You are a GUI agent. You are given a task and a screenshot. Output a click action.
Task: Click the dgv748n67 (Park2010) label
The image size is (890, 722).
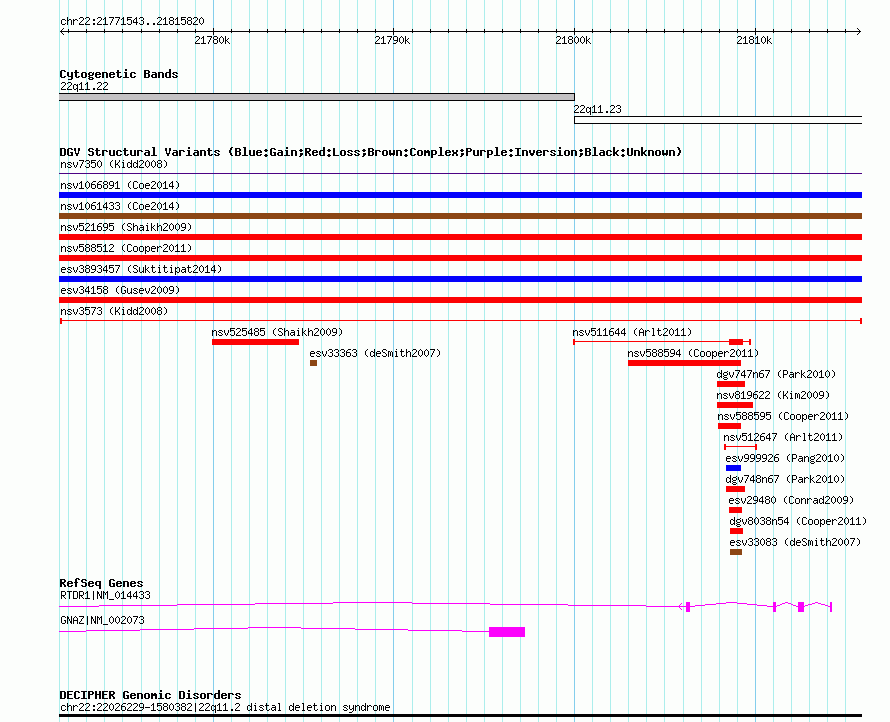pyautogui.click(x=785, y=480)
